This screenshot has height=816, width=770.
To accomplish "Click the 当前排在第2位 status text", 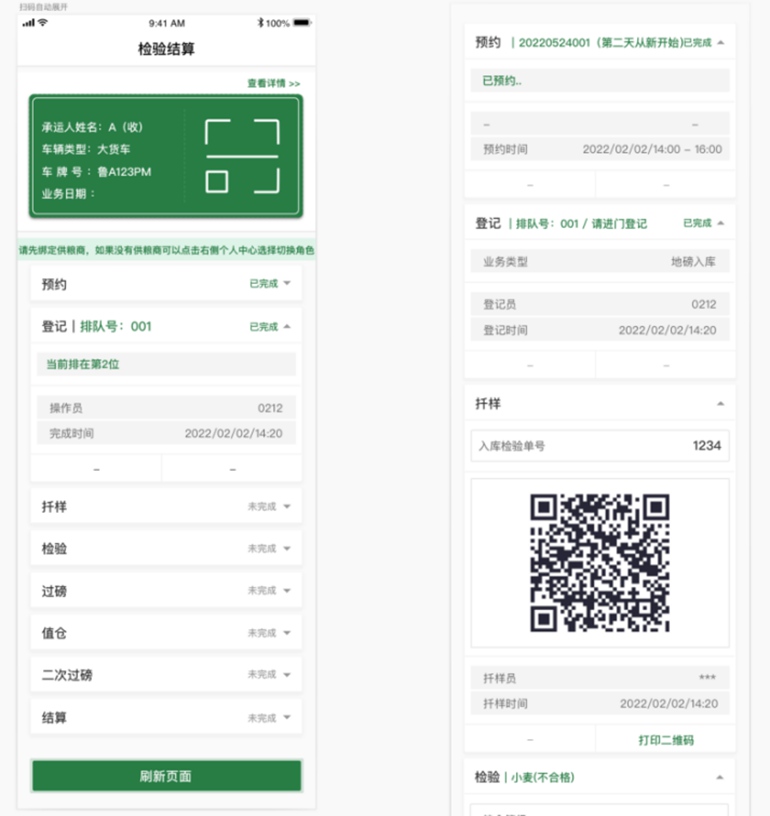I will 83,364.
